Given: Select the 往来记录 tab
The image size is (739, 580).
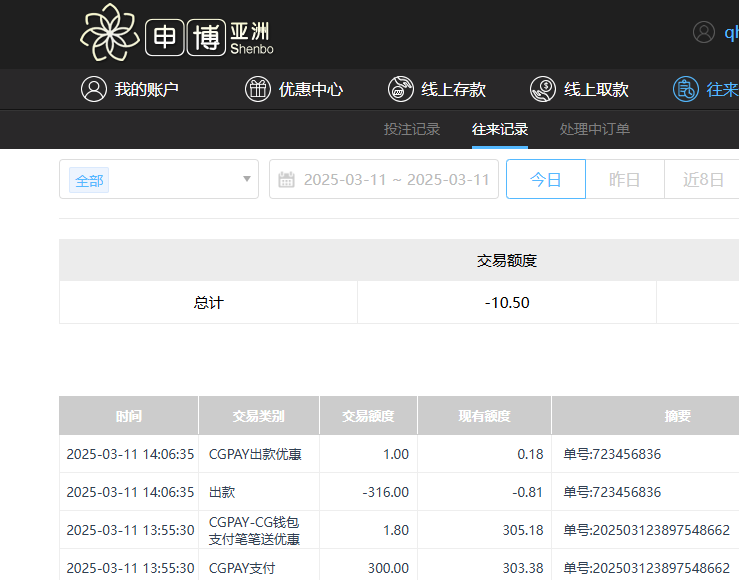Looking at the screenshot, I should pyautogui.click(x=500, y=129).
